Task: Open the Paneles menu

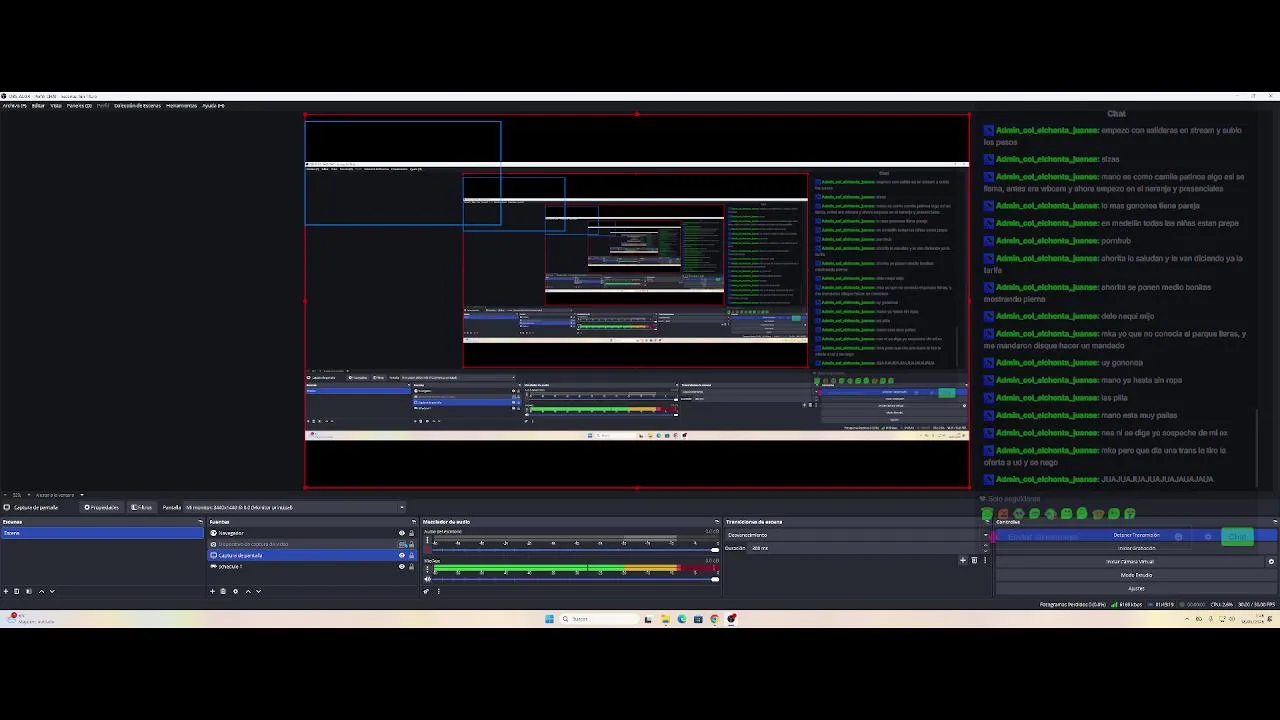Action: (79, 105)
